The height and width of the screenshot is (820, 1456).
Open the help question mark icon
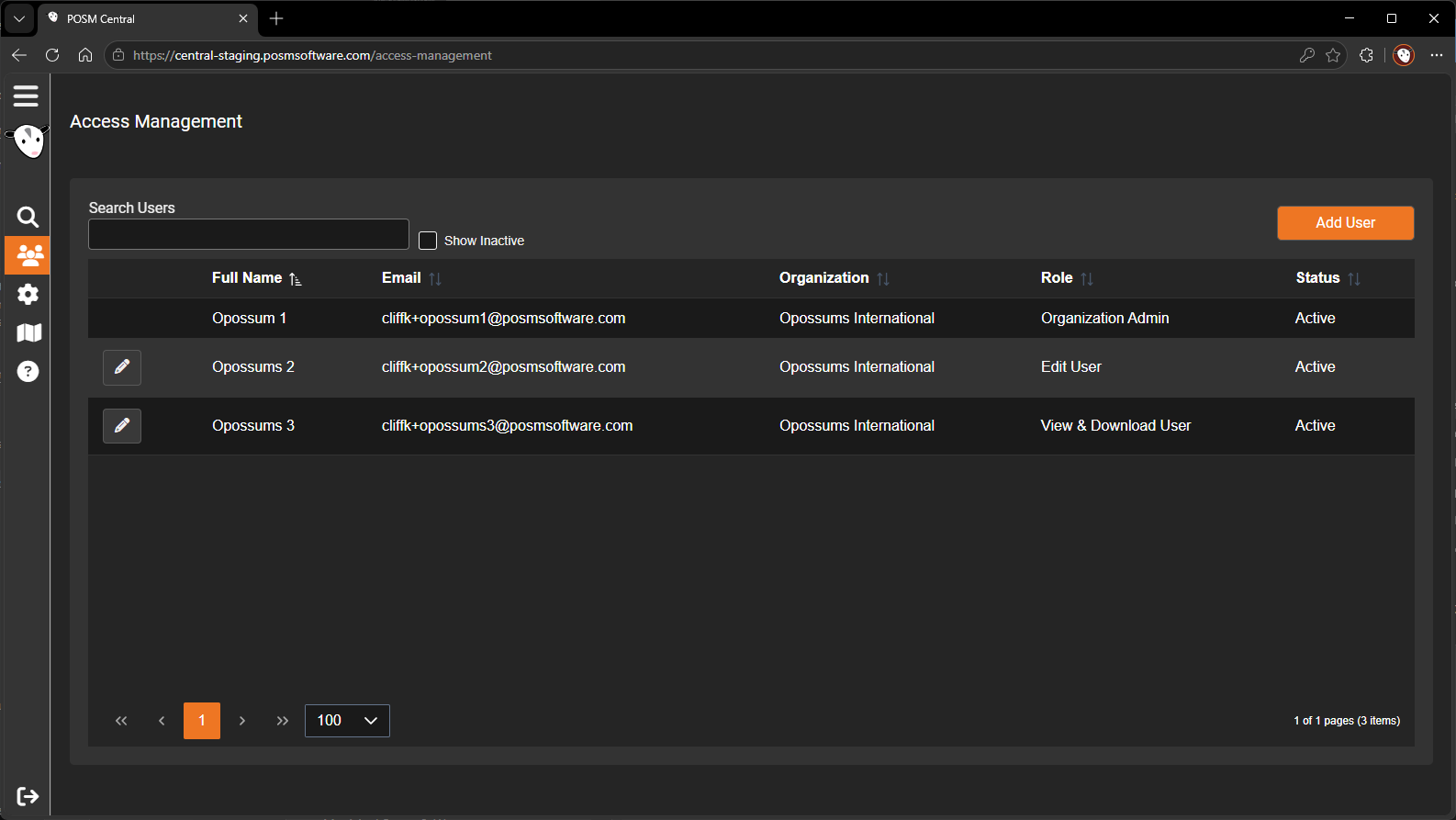pos(28,371)
